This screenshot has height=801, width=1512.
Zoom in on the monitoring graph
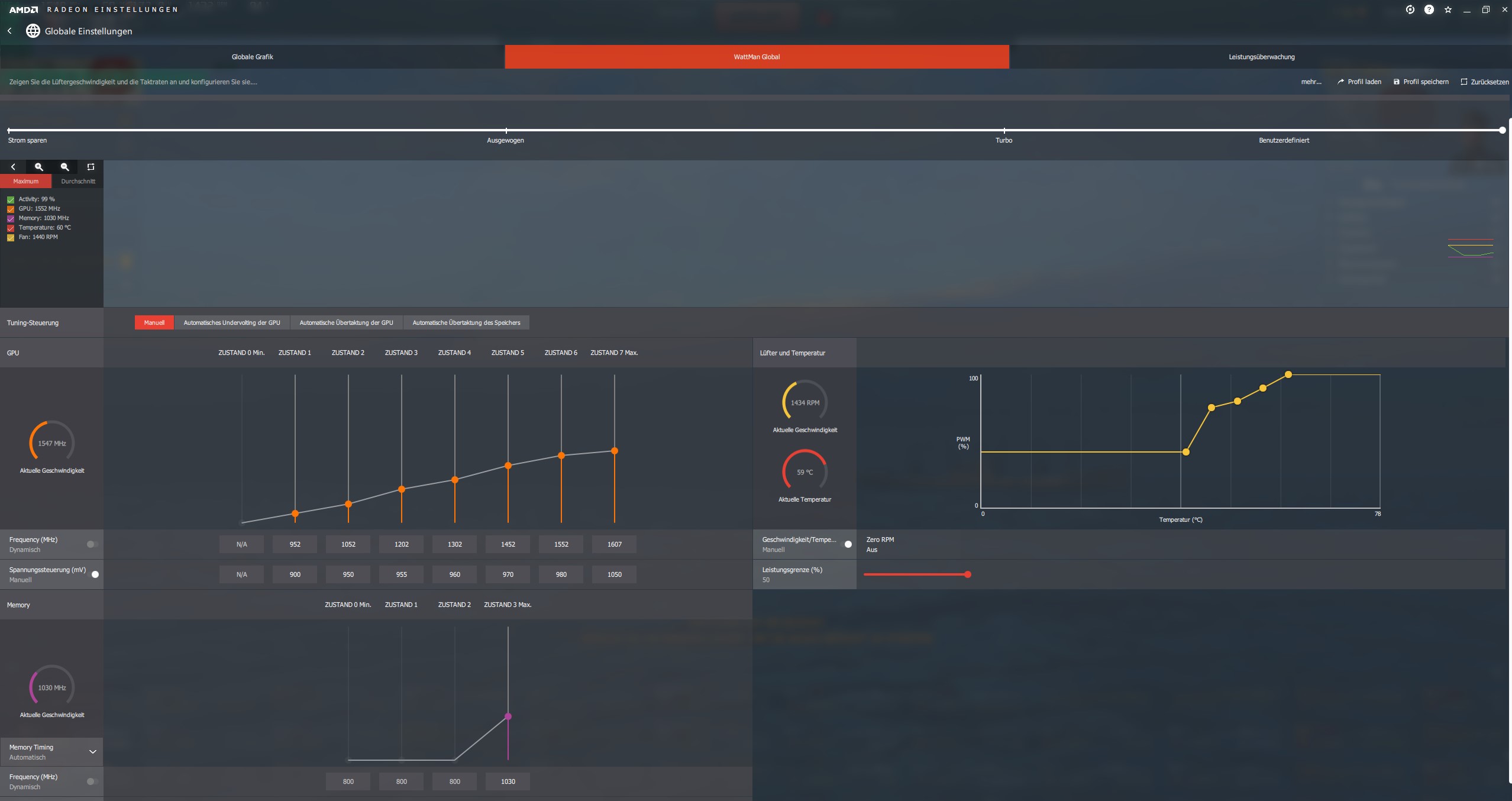click(x=39, y=167)
